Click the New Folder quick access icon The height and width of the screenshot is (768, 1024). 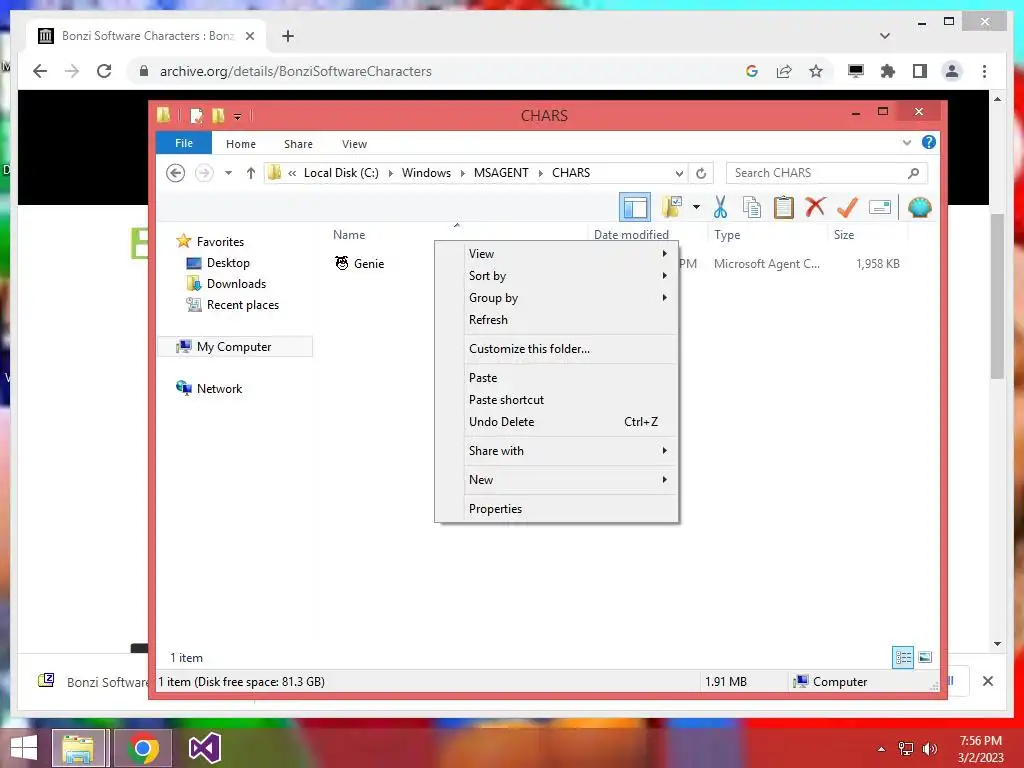[218, 116]
